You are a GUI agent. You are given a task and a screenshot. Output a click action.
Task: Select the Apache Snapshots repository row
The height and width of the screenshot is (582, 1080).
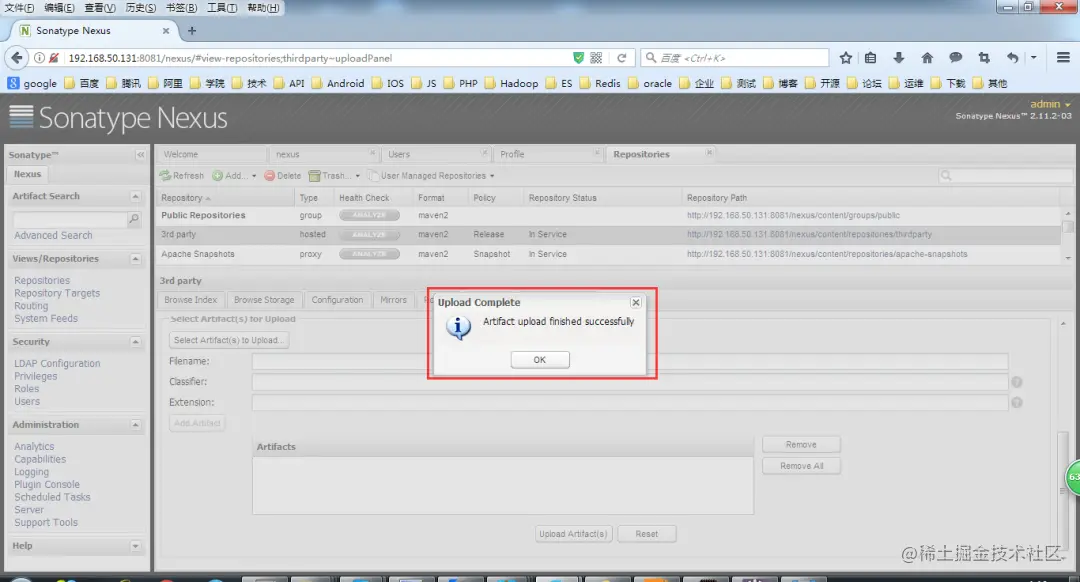(x=610, y=254)
